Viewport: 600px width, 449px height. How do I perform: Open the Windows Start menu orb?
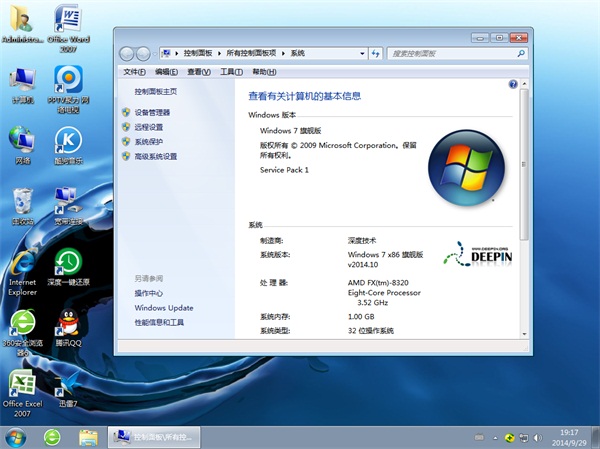point(15,438)
